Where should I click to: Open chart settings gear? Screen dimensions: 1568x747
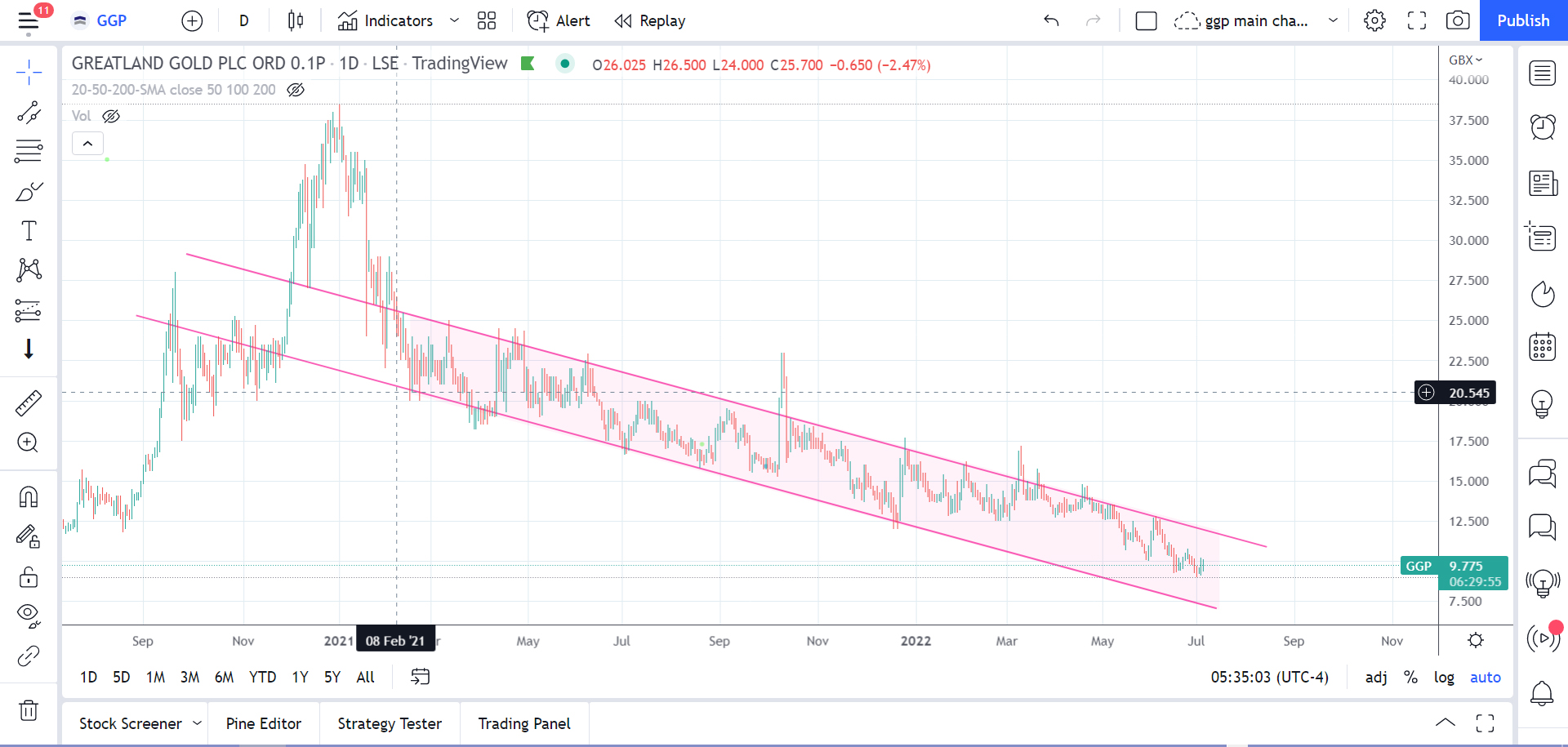[1374, 21]
